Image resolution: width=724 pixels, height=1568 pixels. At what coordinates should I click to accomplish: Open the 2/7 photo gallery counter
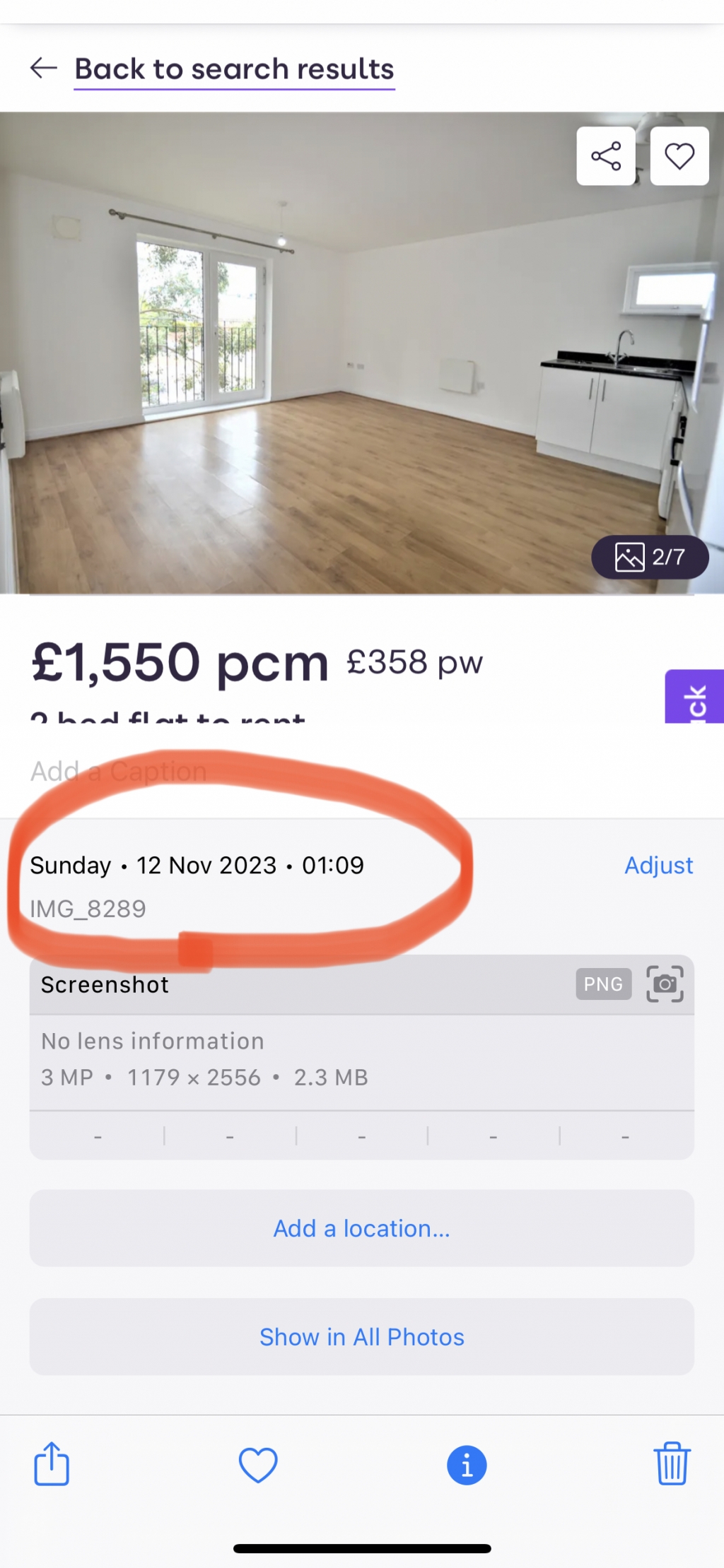pyautogui.click(x=650, y=557)
